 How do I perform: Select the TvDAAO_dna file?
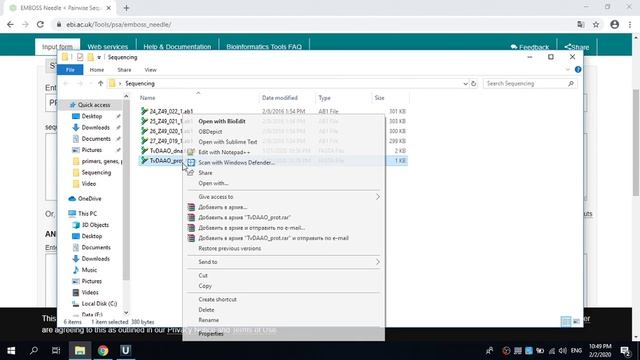(x=166, y=151)
